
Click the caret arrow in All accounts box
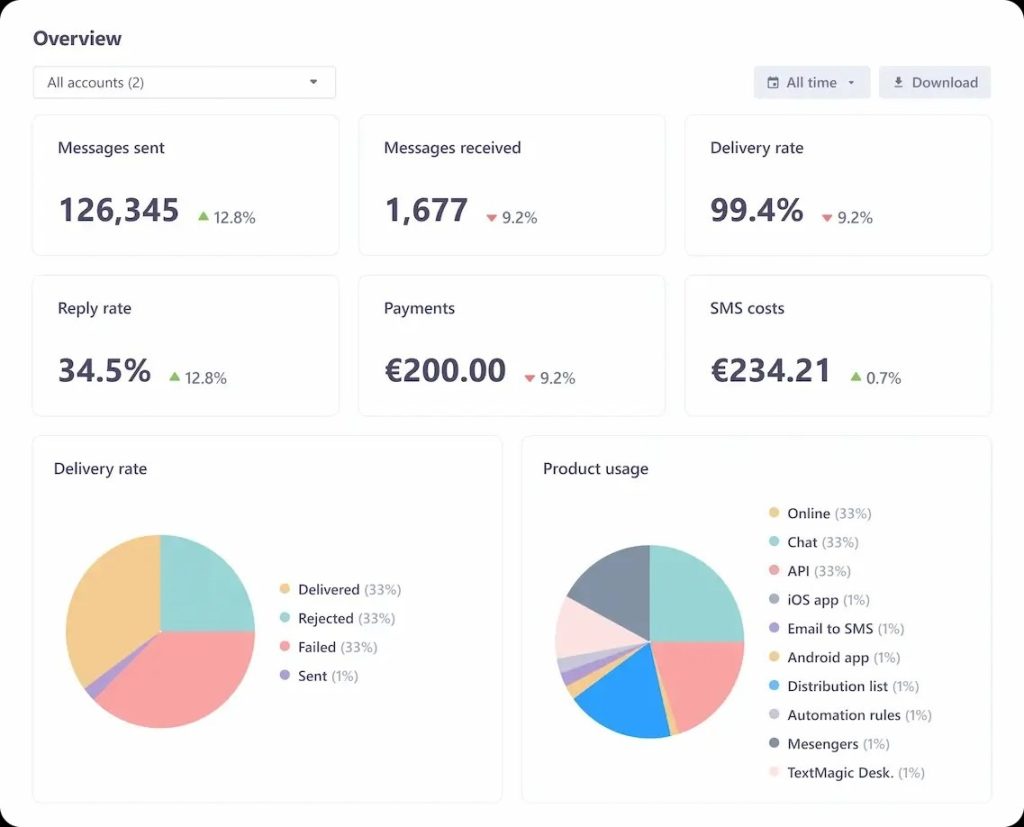[x=313, y=83]
